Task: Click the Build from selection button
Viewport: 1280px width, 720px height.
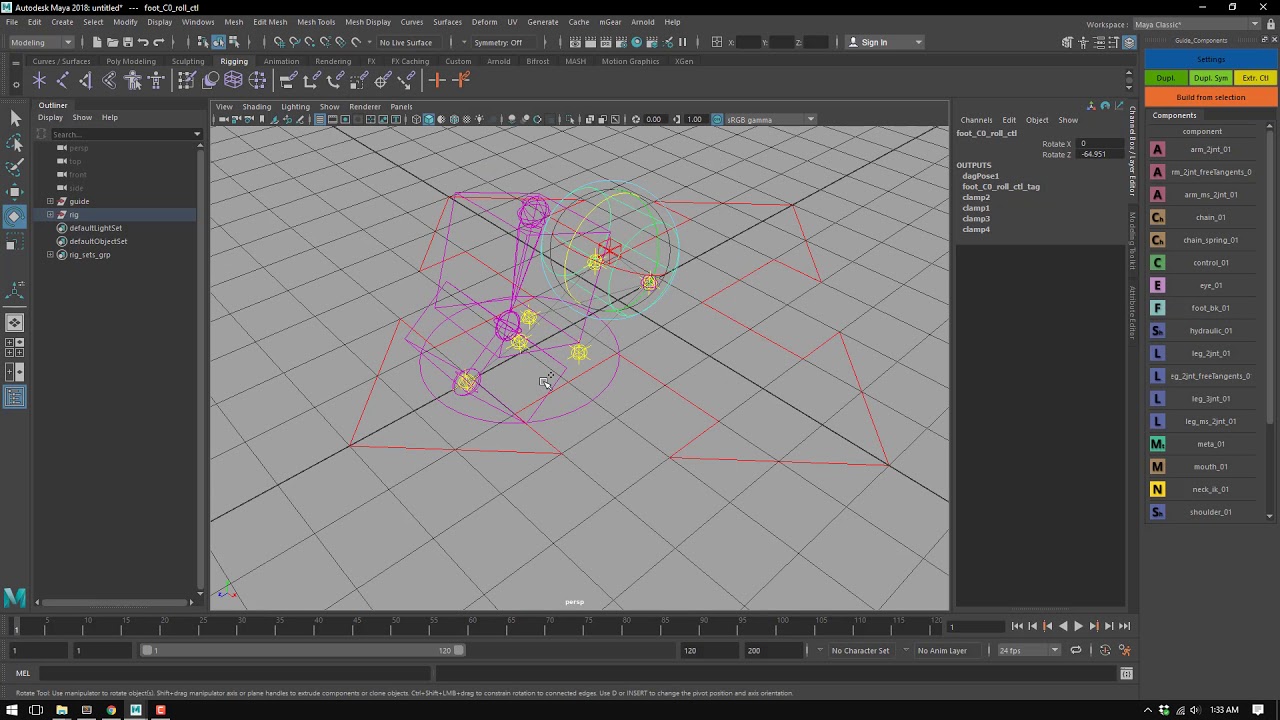Action: pos(1210,97)
